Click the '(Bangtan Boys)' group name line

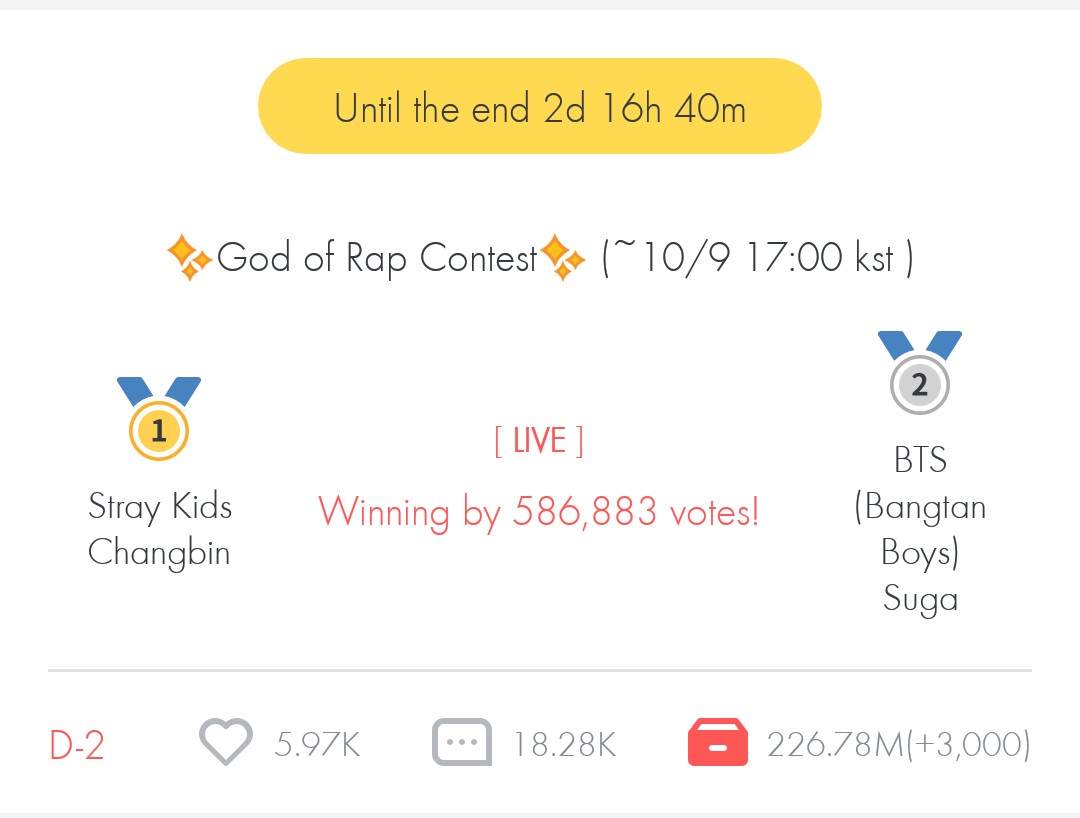[920, 529]
